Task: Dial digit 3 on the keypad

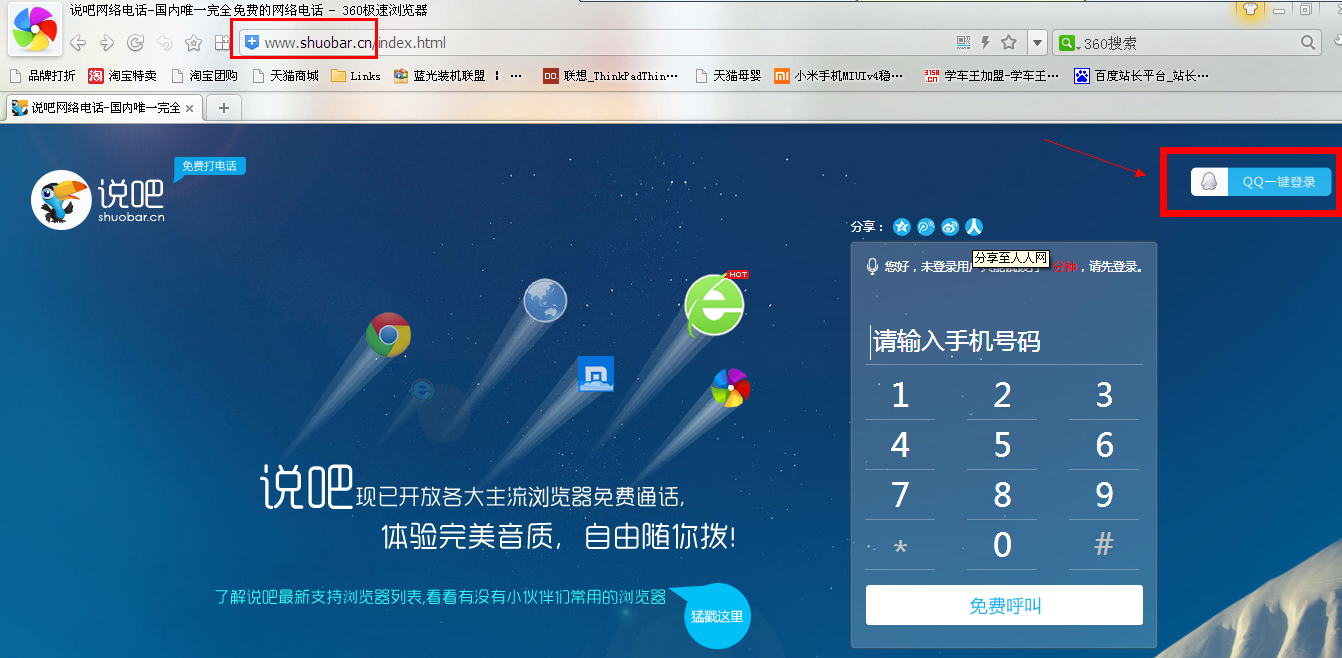Action: [1104, 395]
